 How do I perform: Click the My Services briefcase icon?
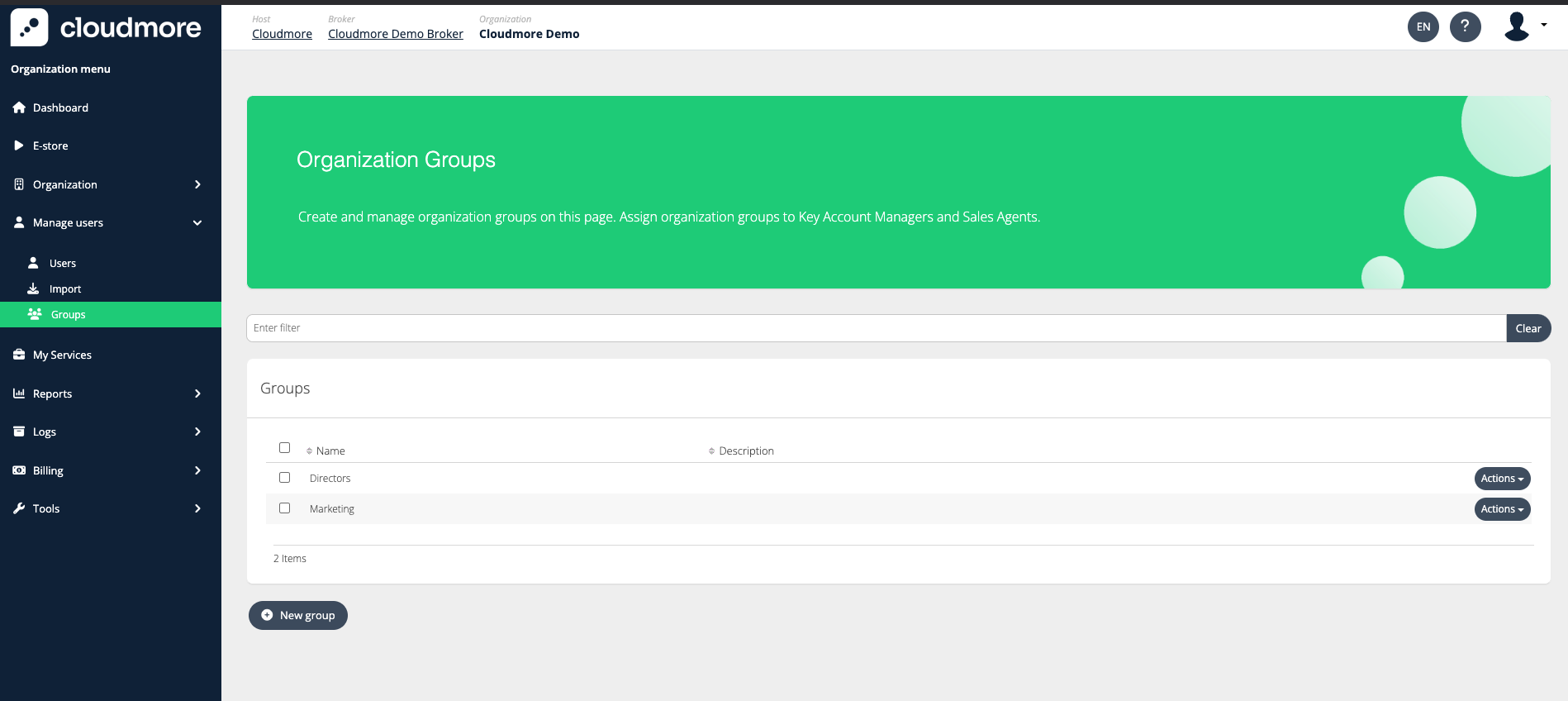click(19, 355)
